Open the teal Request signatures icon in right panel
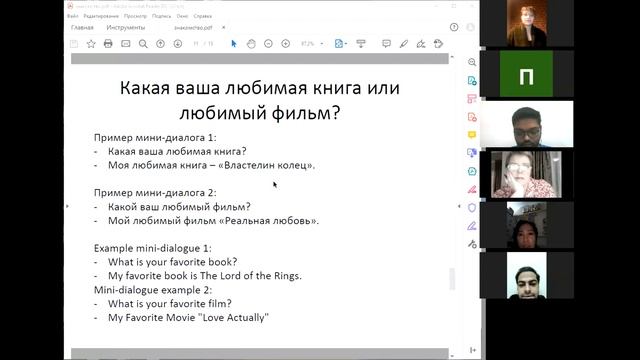 (x=472, y=171)
